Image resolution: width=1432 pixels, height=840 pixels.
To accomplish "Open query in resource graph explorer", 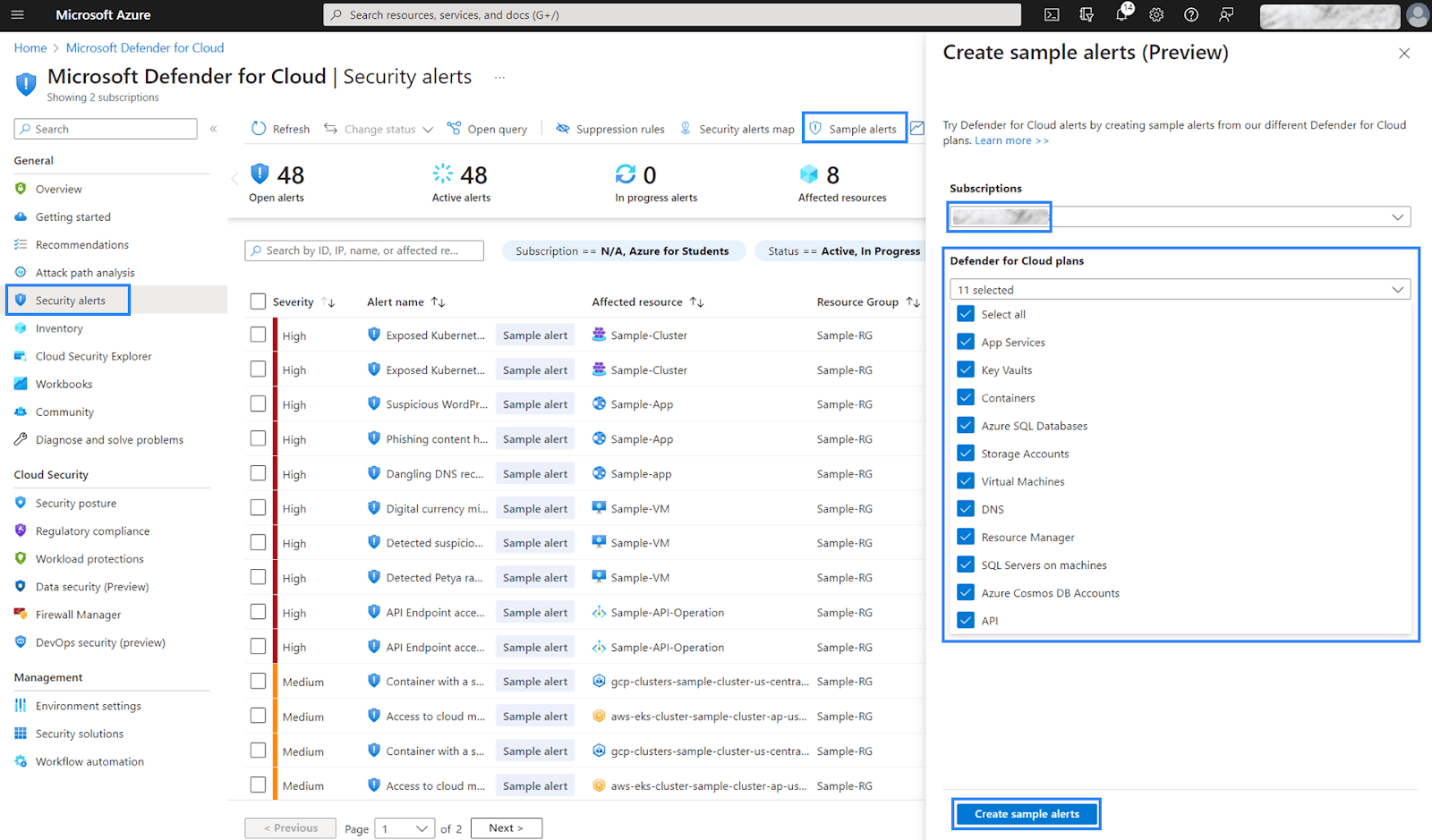I will 488,129.
